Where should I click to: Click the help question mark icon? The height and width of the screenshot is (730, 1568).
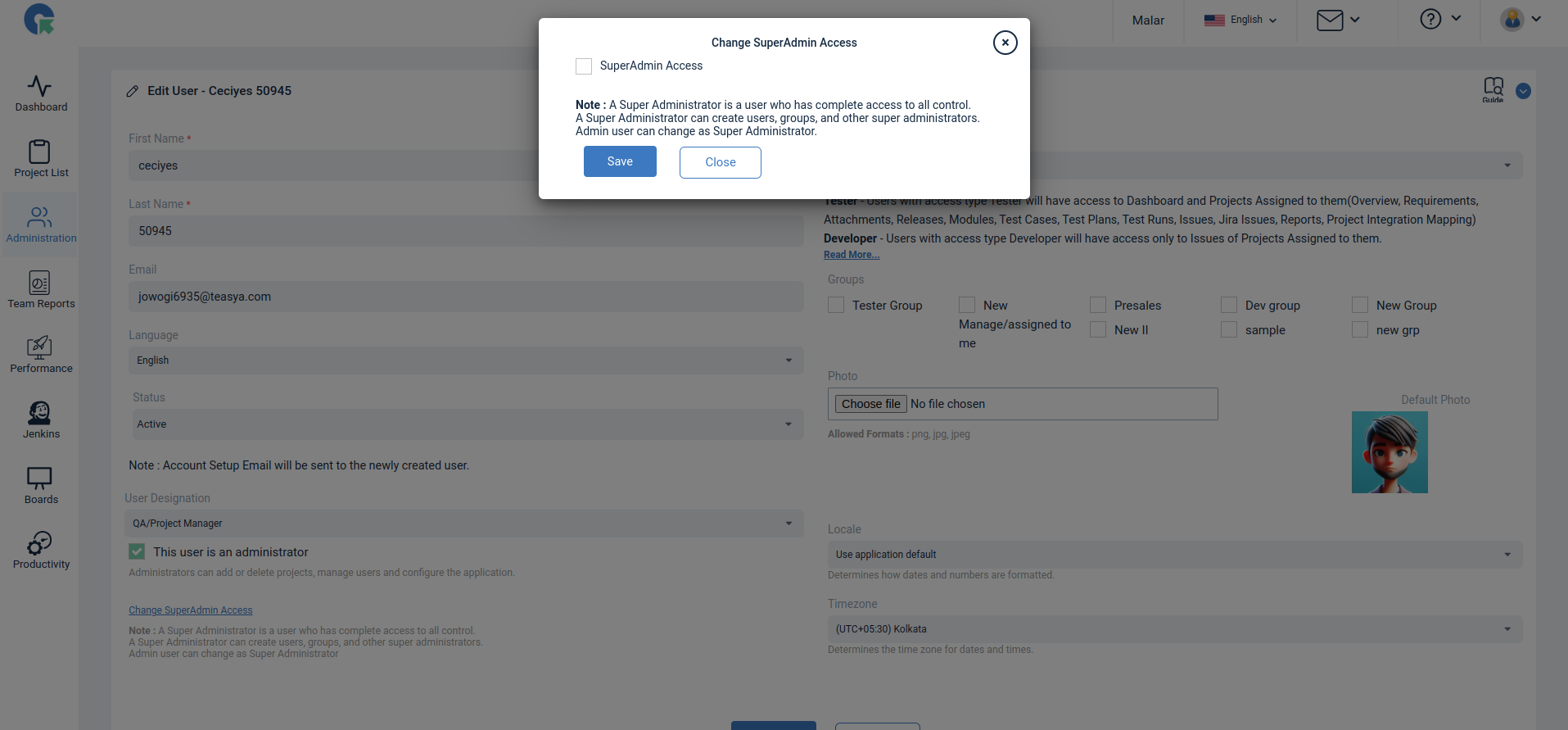tap(1430, 19)
